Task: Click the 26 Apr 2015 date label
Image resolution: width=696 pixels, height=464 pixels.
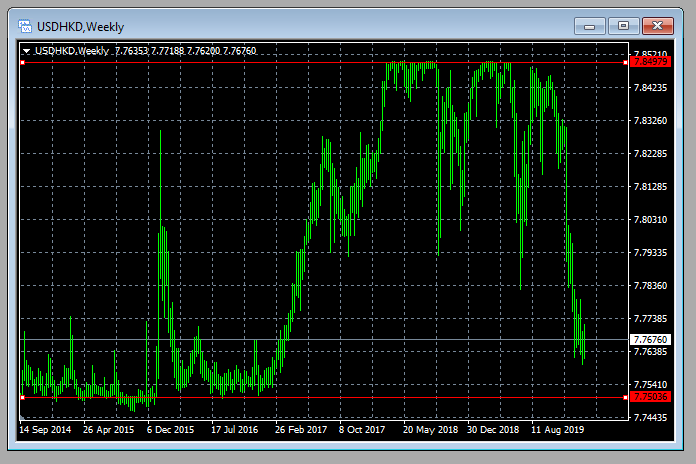Action: 109,430
